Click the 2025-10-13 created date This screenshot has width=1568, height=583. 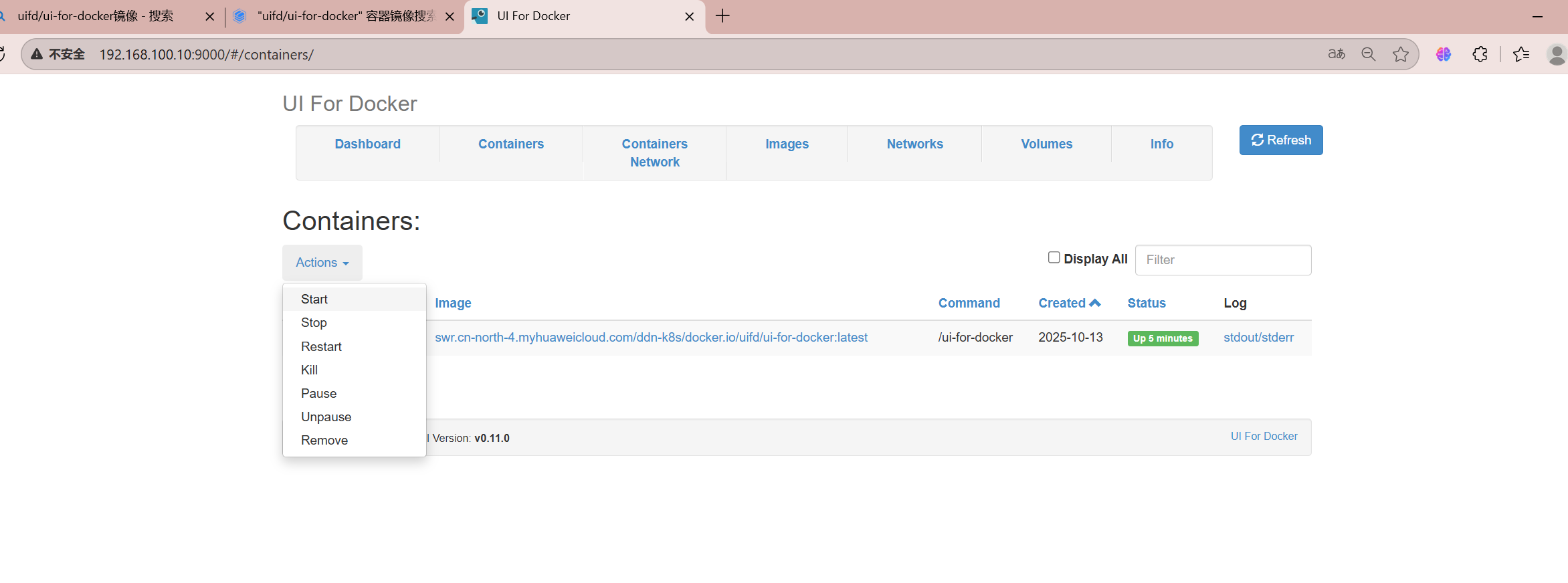pyautogui.click(x=1070, y=337)
